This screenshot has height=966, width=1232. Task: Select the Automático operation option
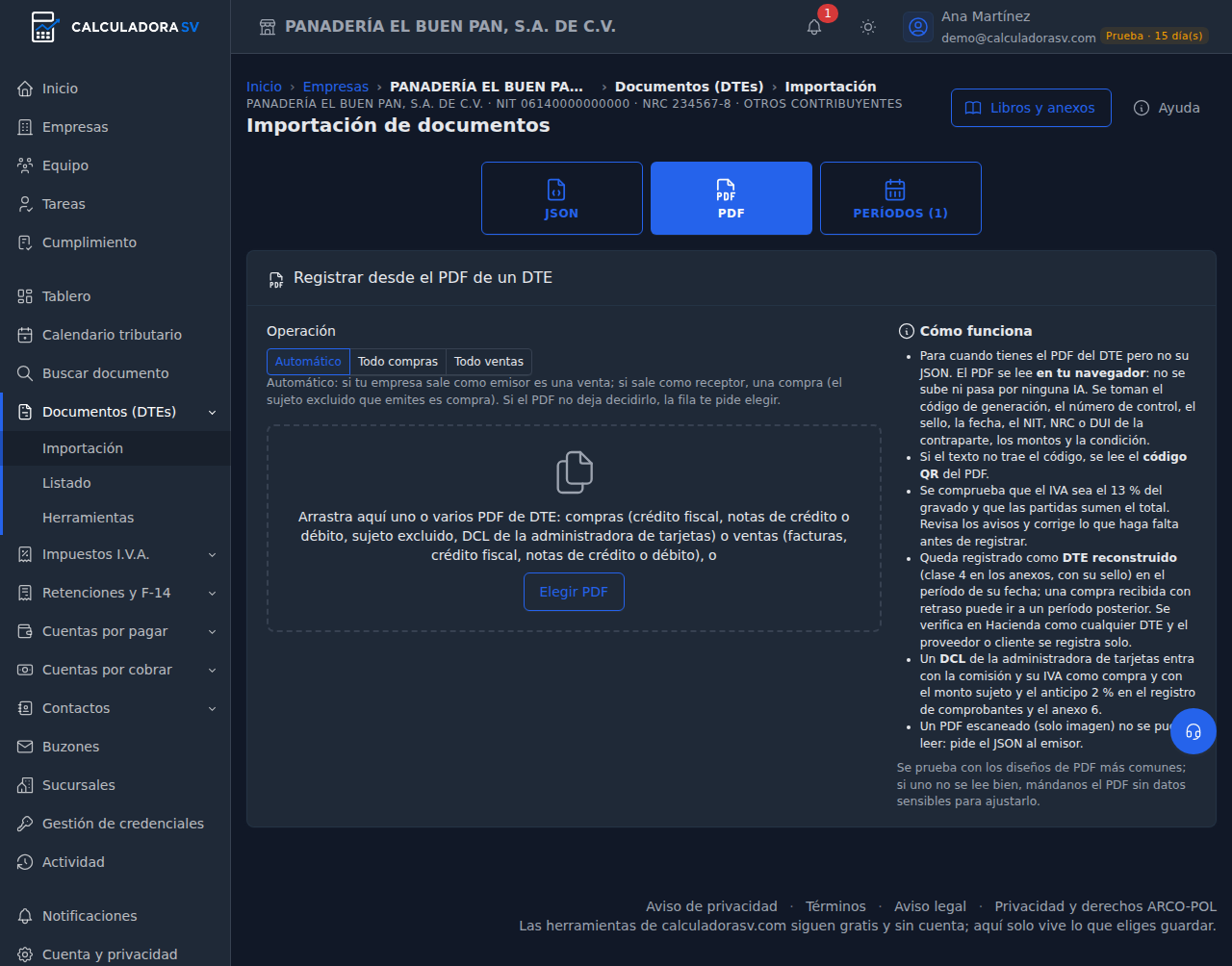(308, 362)
